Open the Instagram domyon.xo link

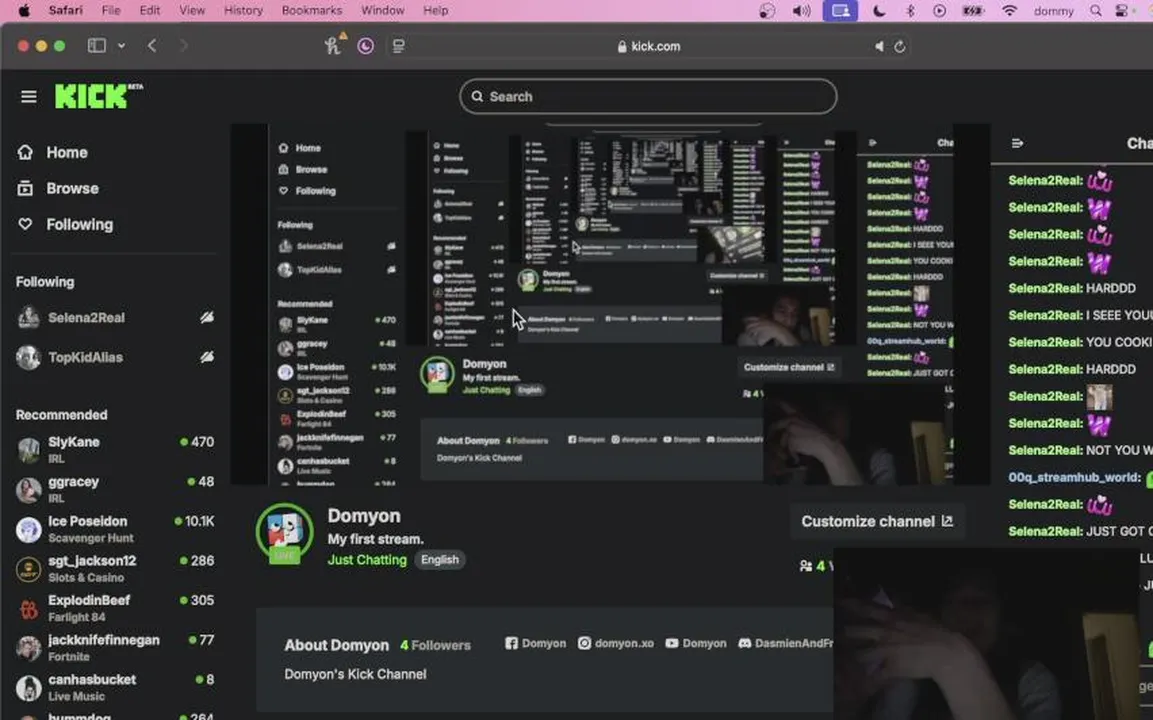pyautogui.click(x=615, y=643)
